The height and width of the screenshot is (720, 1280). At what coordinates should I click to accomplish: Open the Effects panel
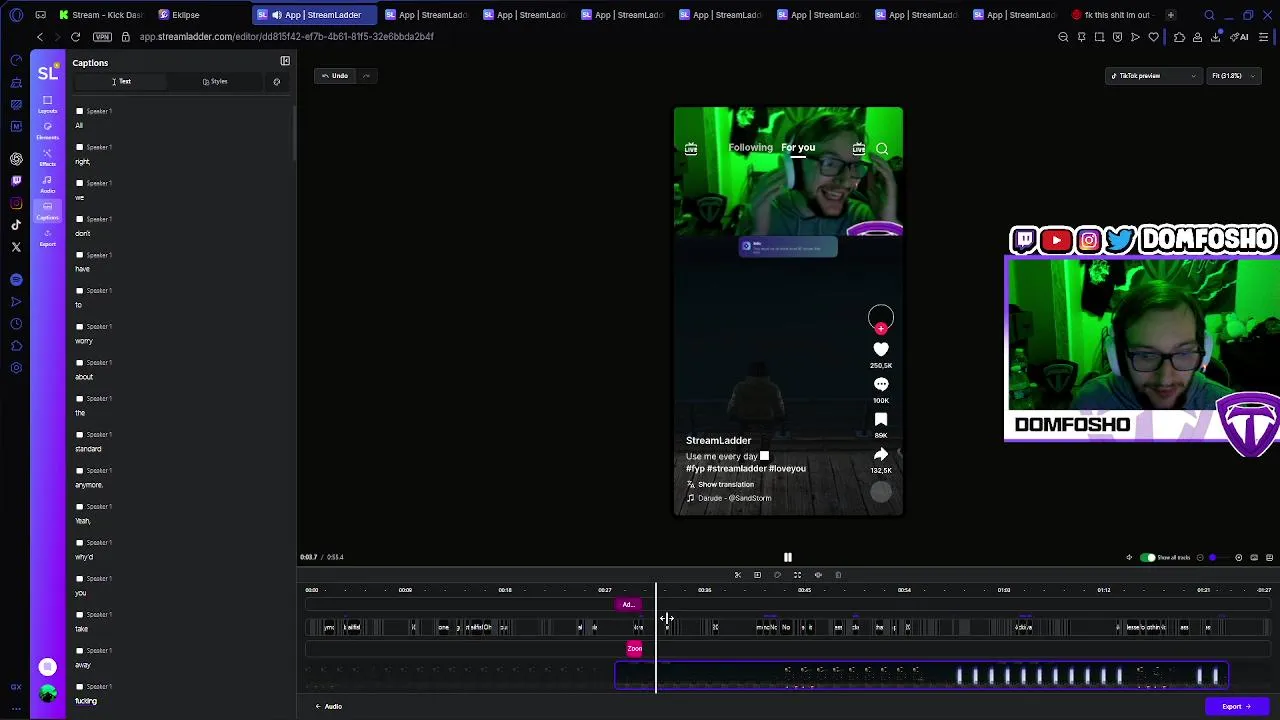point(47,157)
